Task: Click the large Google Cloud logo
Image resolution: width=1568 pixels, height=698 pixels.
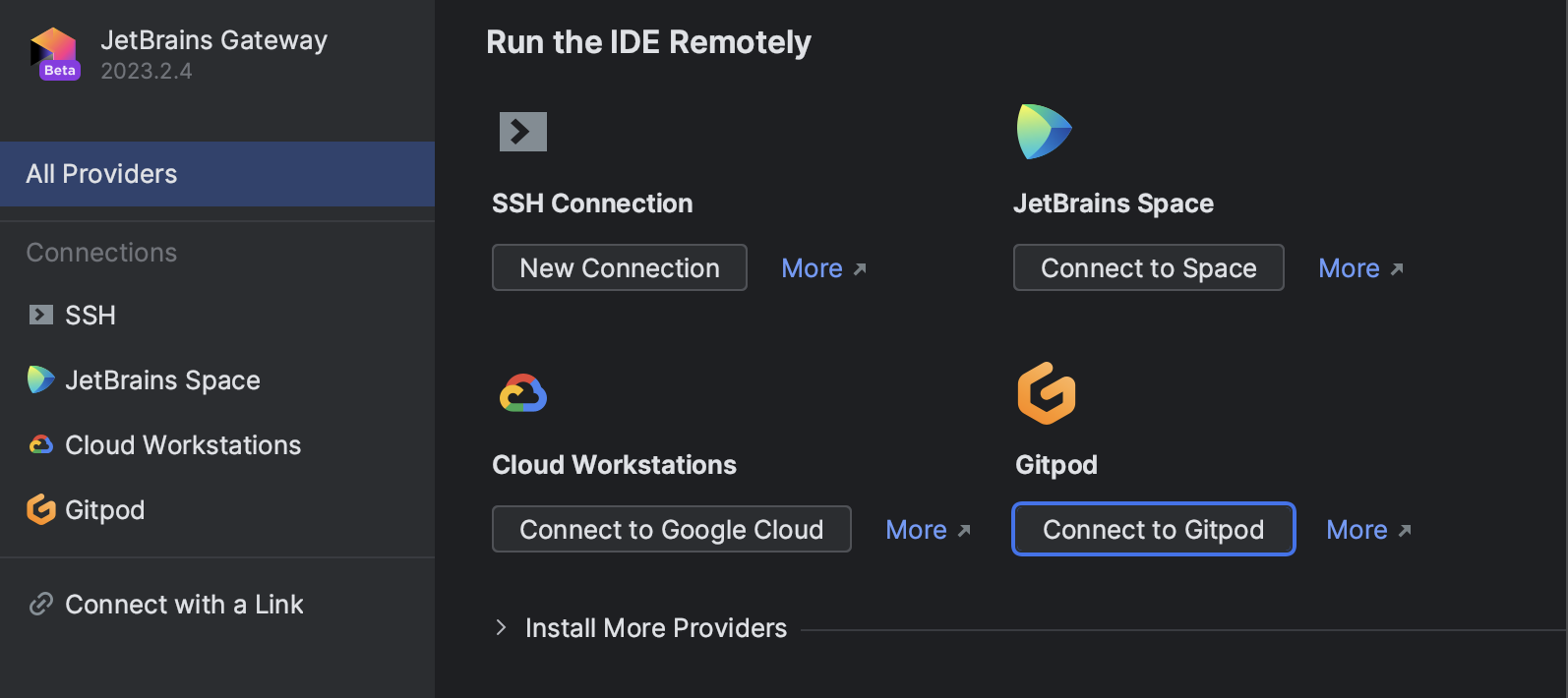Action: [523, 394]
